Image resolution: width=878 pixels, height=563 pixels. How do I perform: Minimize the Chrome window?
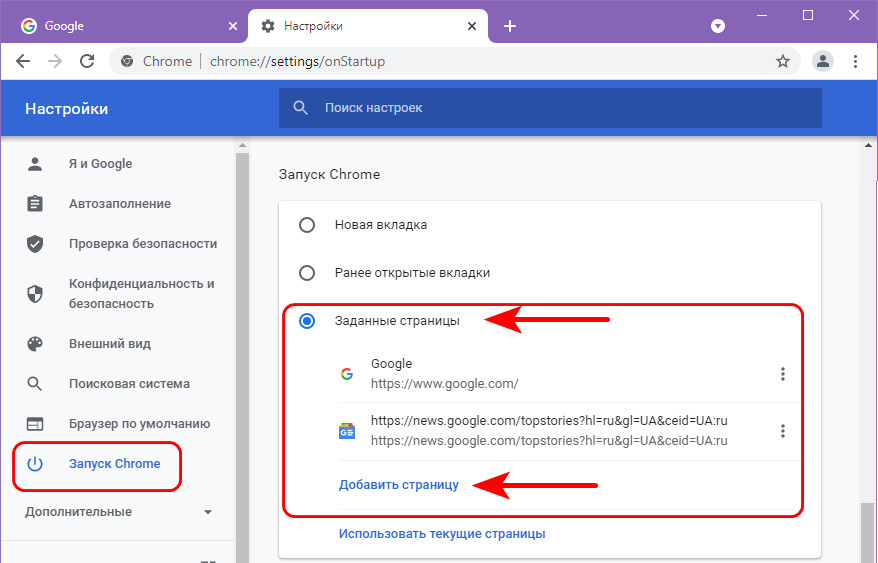[x=762, y=16]
